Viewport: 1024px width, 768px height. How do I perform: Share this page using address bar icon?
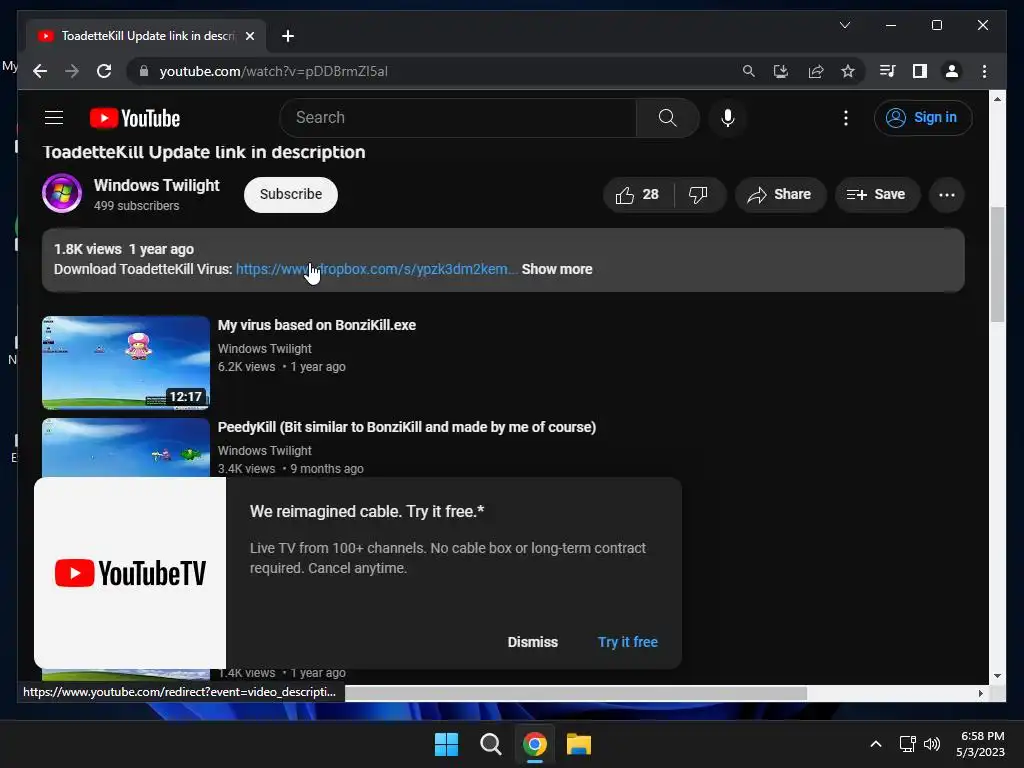point(816,71)
